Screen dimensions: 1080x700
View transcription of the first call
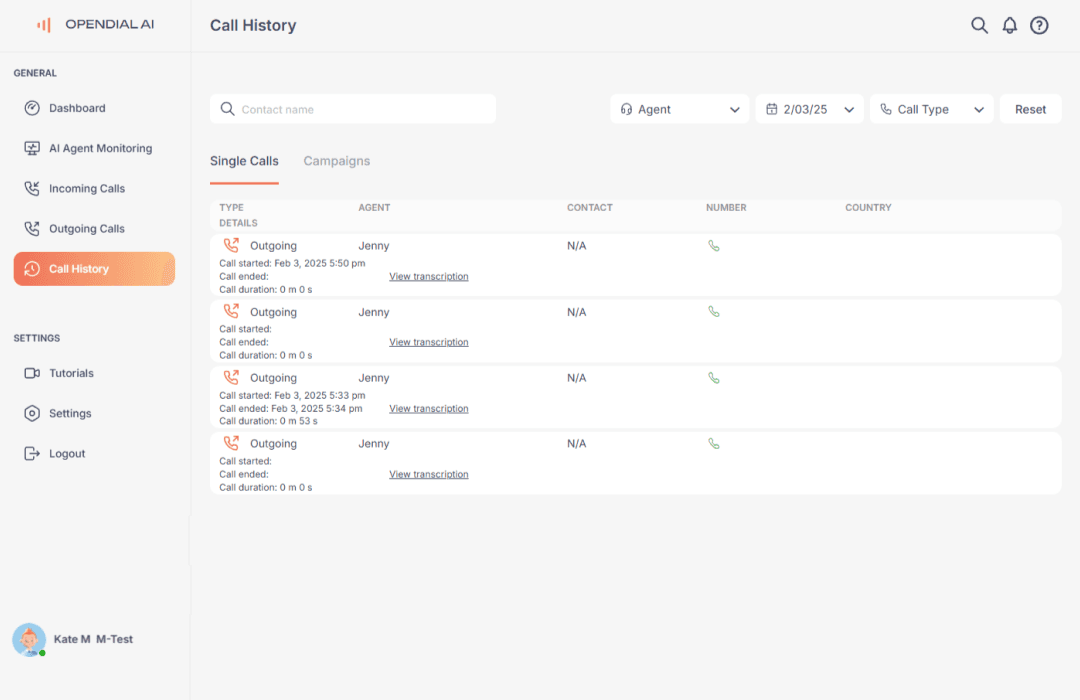click(x=429, y=276)
